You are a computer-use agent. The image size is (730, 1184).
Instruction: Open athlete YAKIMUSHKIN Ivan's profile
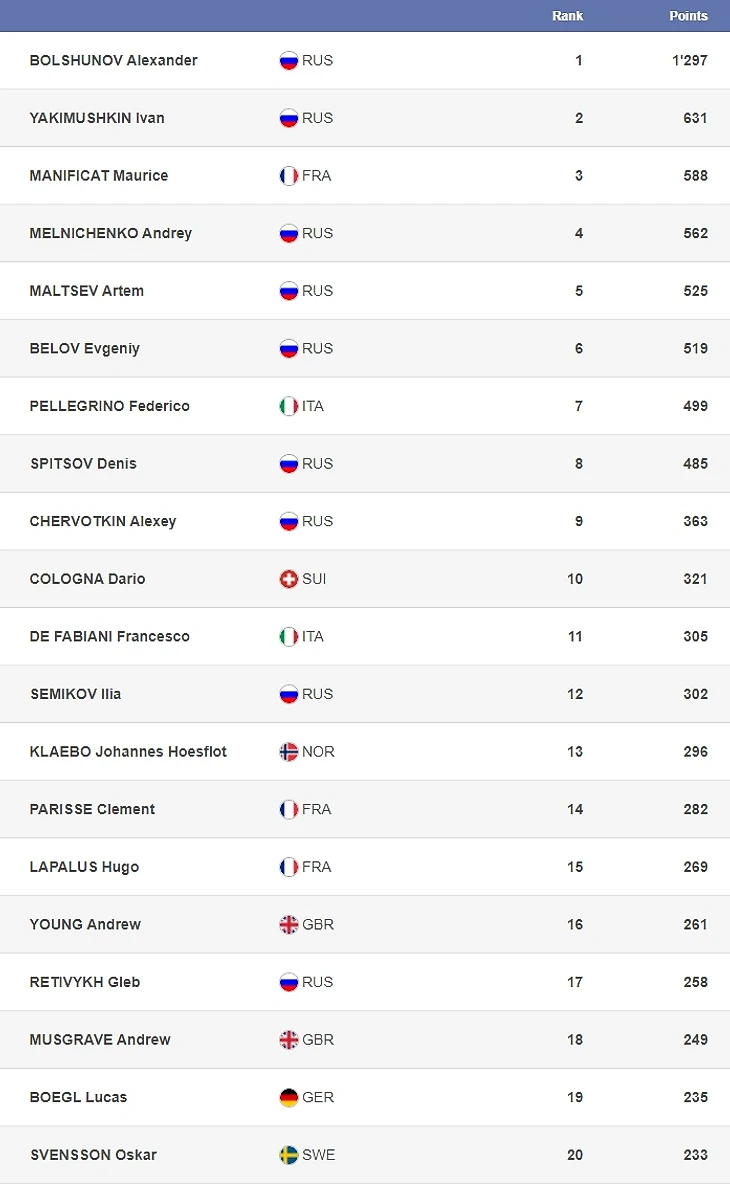click(x=97, y=118)
